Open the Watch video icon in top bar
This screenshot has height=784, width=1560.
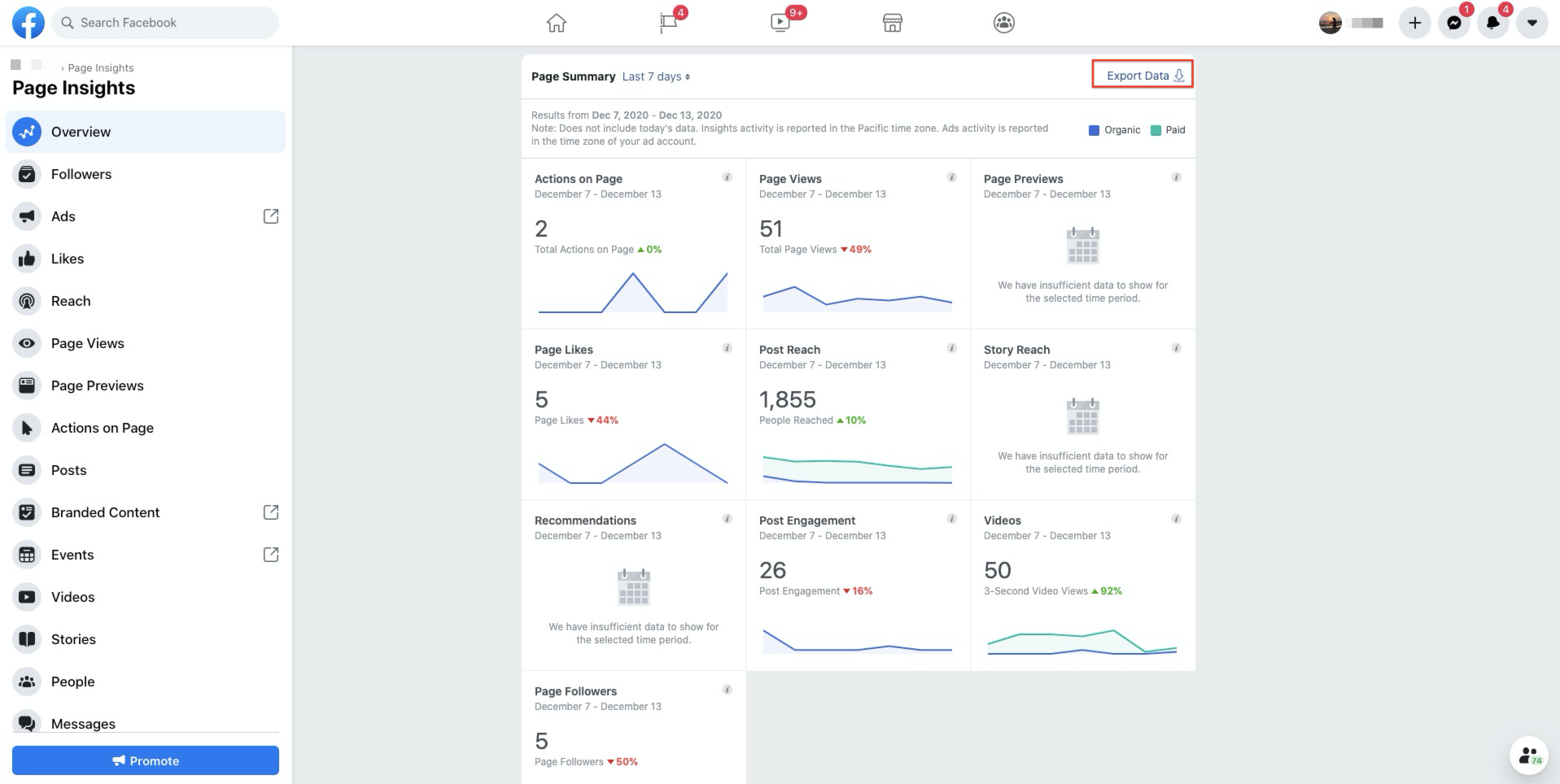tap(780, 23)
